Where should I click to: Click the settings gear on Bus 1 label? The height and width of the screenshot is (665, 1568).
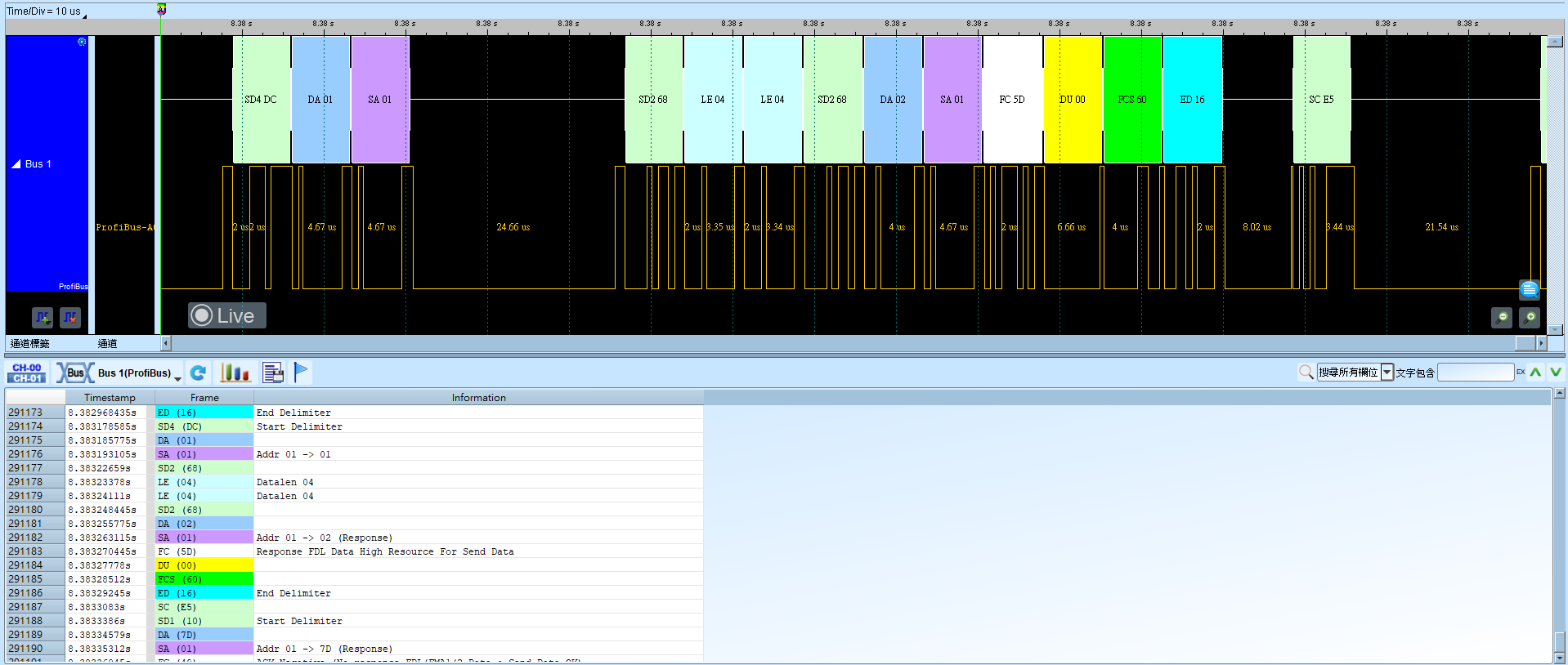(82, 42)
